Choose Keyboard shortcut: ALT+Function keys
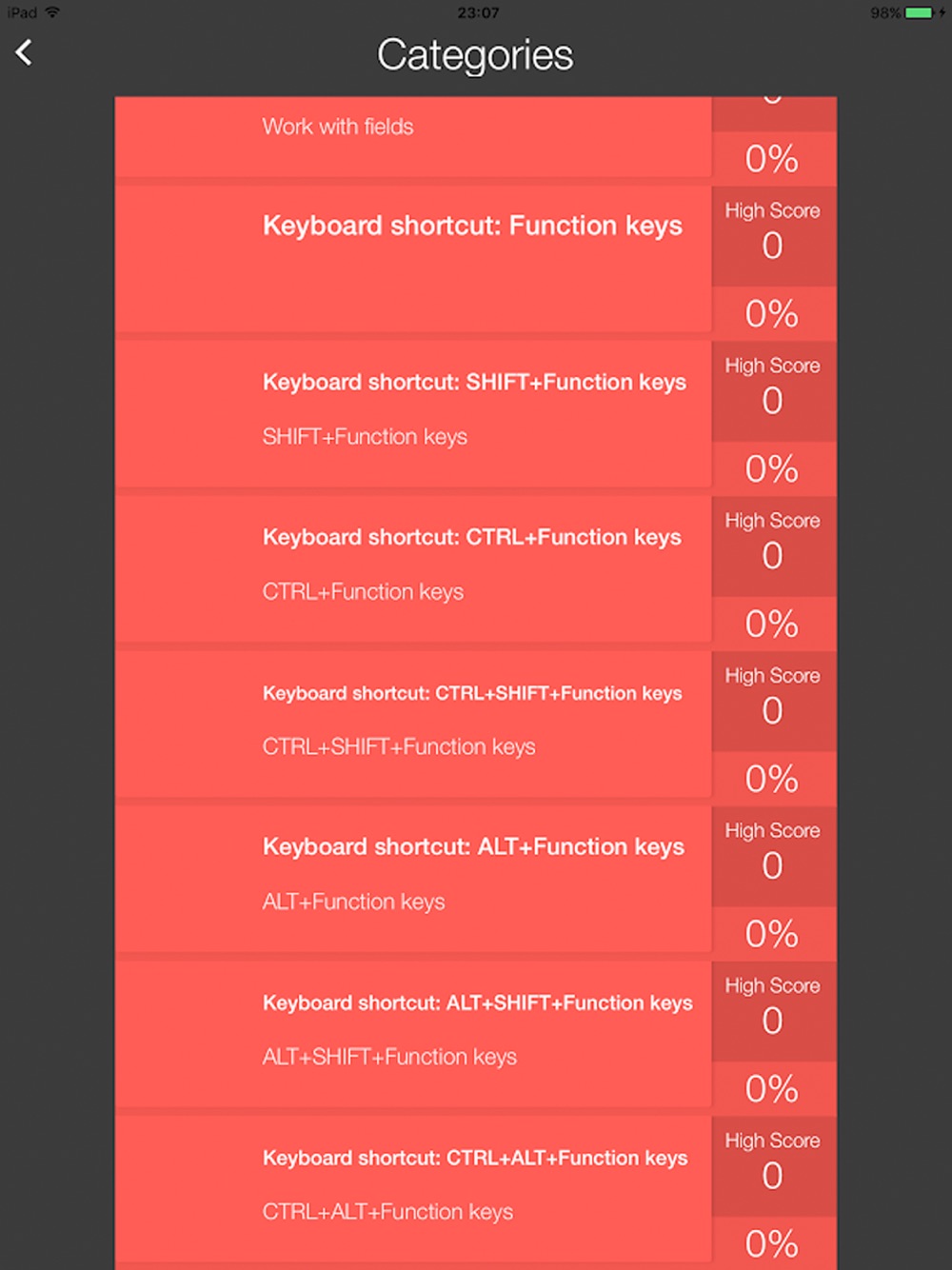The height and width of the screenshot is (1270, 952). [x=413, y=880]
